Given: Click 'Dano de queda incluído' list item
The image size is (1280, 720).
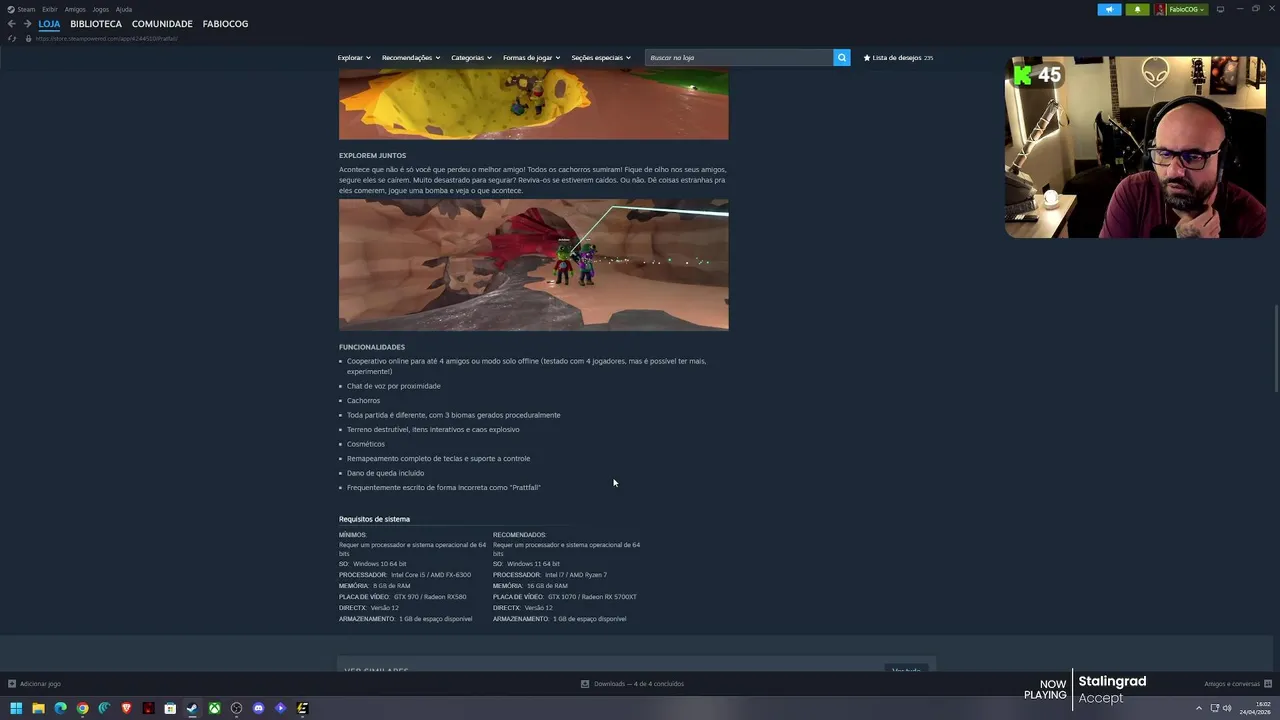Looking at the screenshot, I should tap(385, 473).
